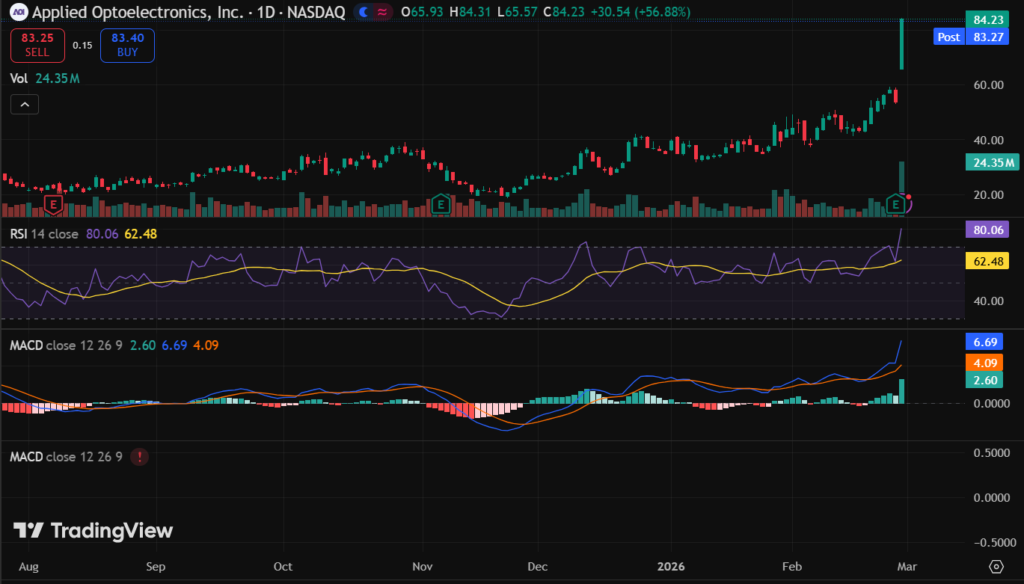Click the red earnings 'E' marker near August
This screenshot has width=1024, height=584.
click(x=55, y=205)
